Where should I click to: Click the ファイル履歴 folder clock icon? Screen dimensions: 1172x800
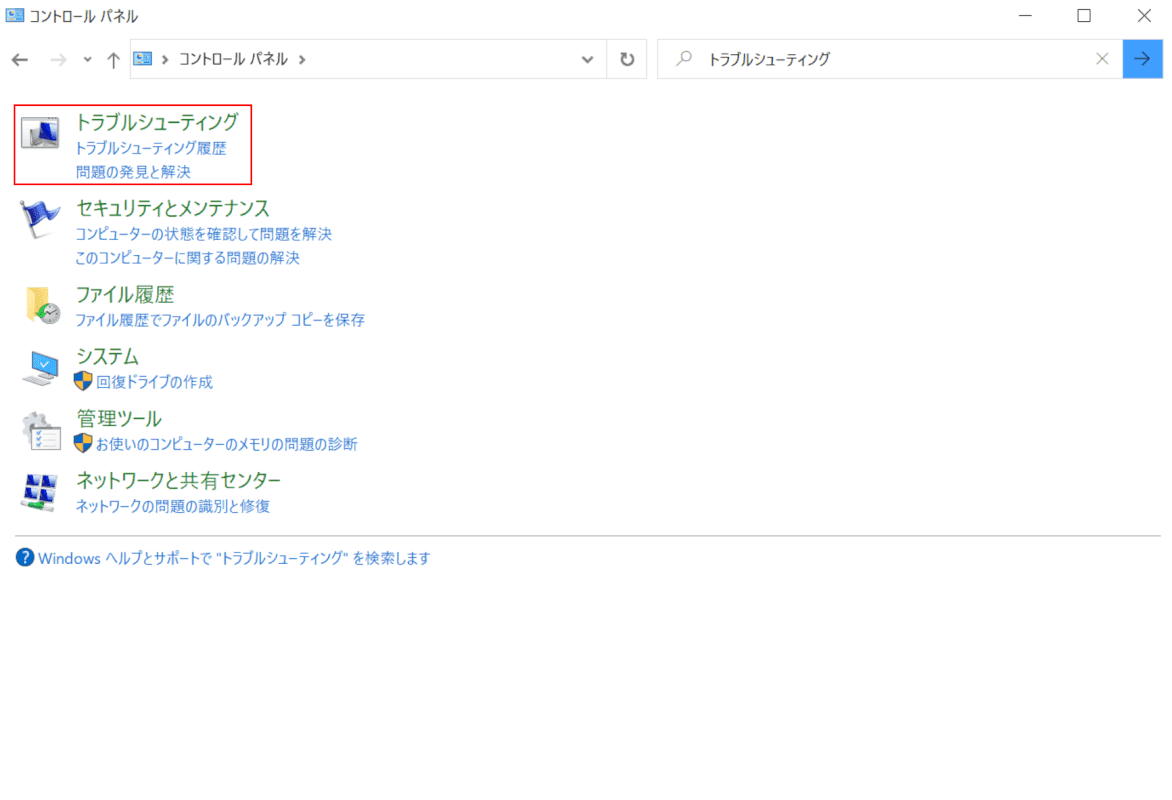[43, 305]
